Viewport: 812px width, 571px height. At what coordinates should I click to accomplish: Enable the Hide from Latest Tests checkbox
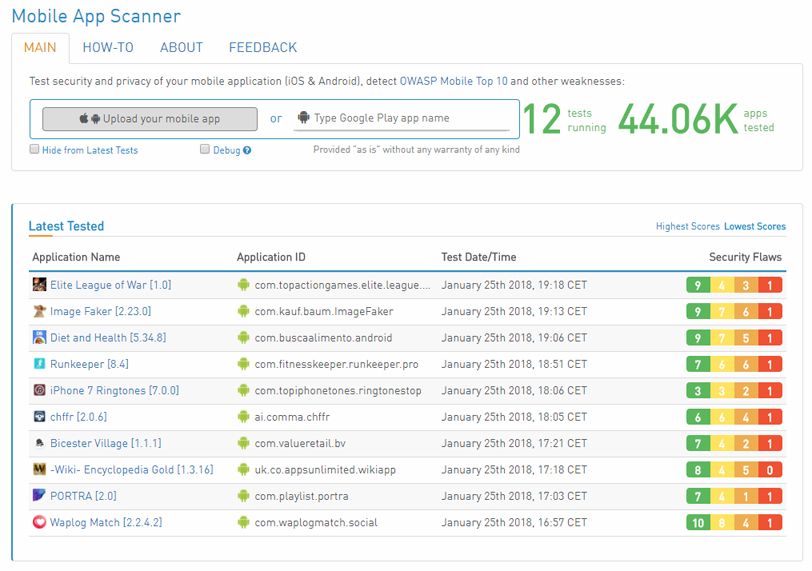[x=35, y=149]
